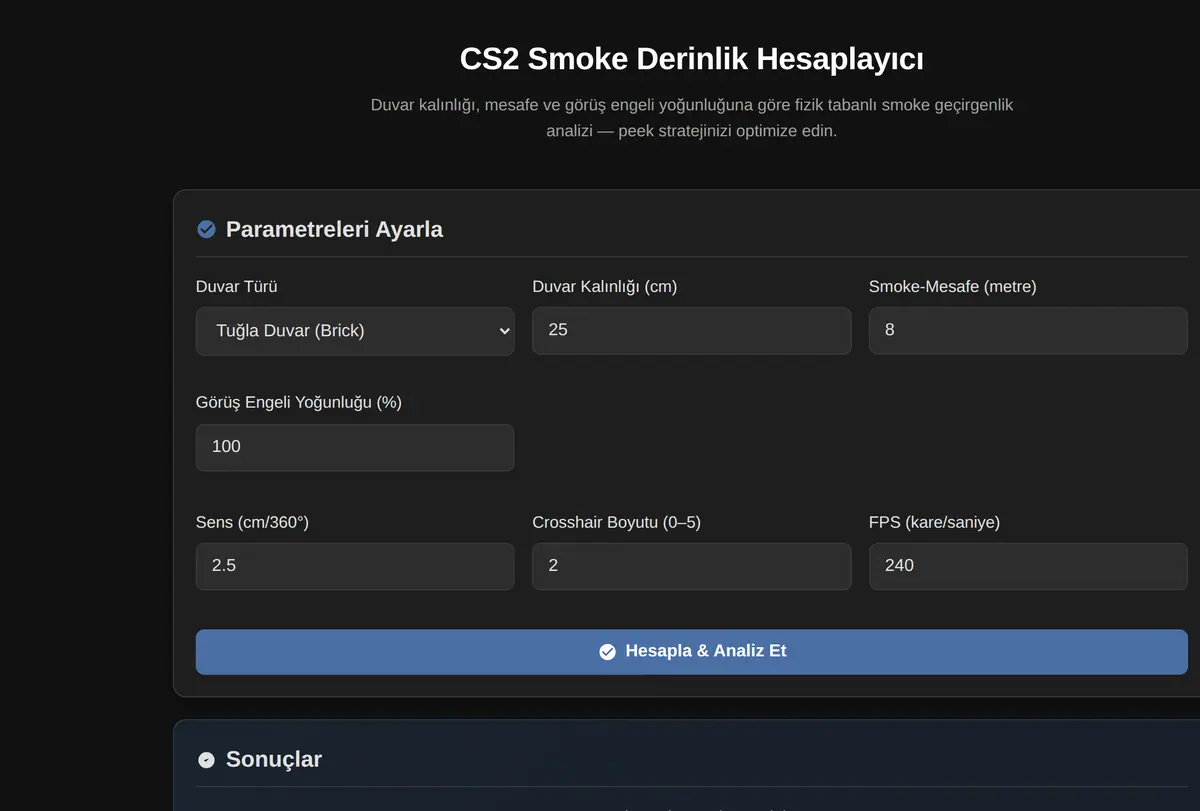1200x811 pixels.
Task: Focus the FPS (kare/saniye) field
Action: [x=1028, y=566]
